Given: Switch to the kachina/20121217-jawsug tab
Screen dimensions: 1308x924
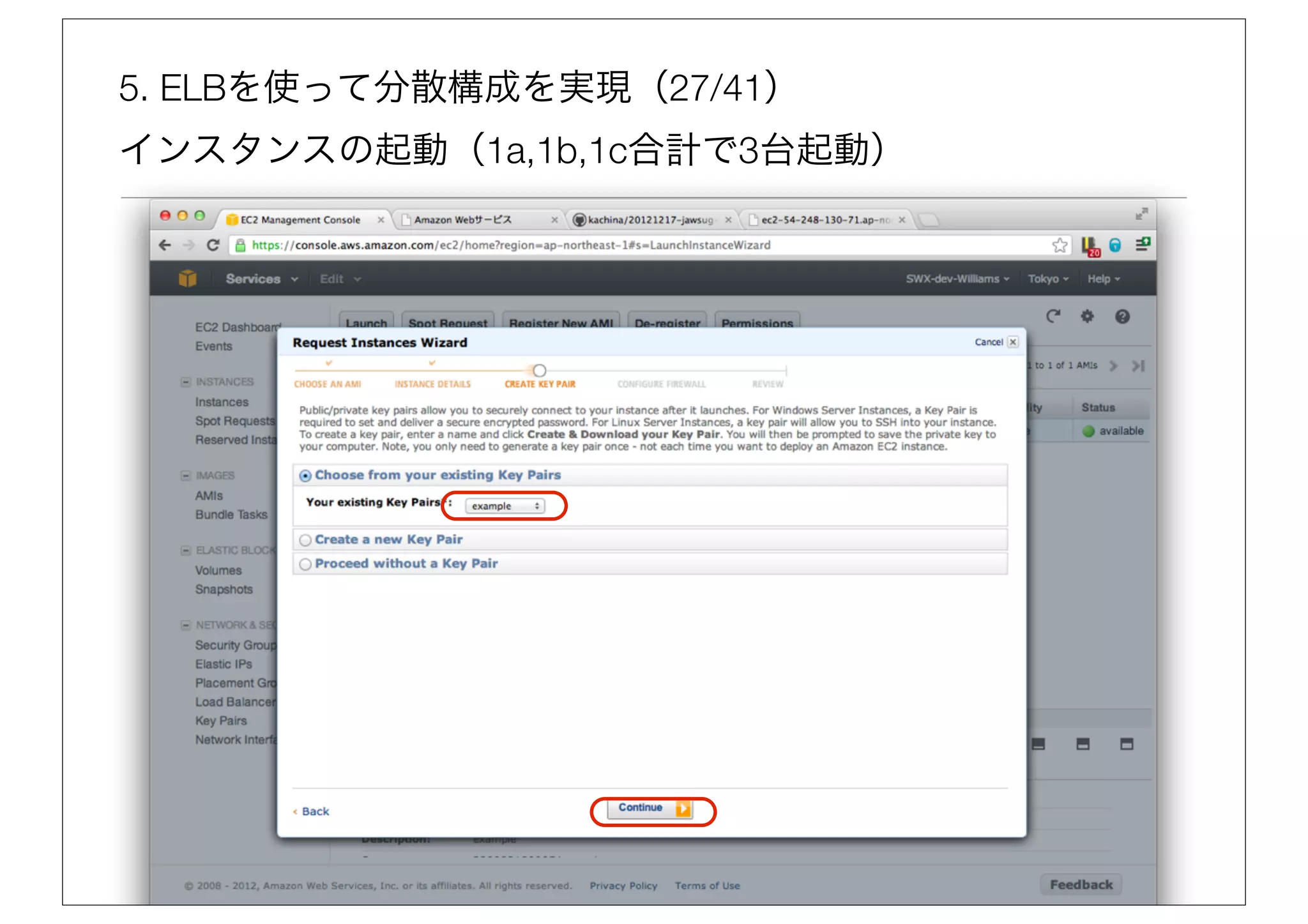Looking at the screenshot, I should coord(650,220).
